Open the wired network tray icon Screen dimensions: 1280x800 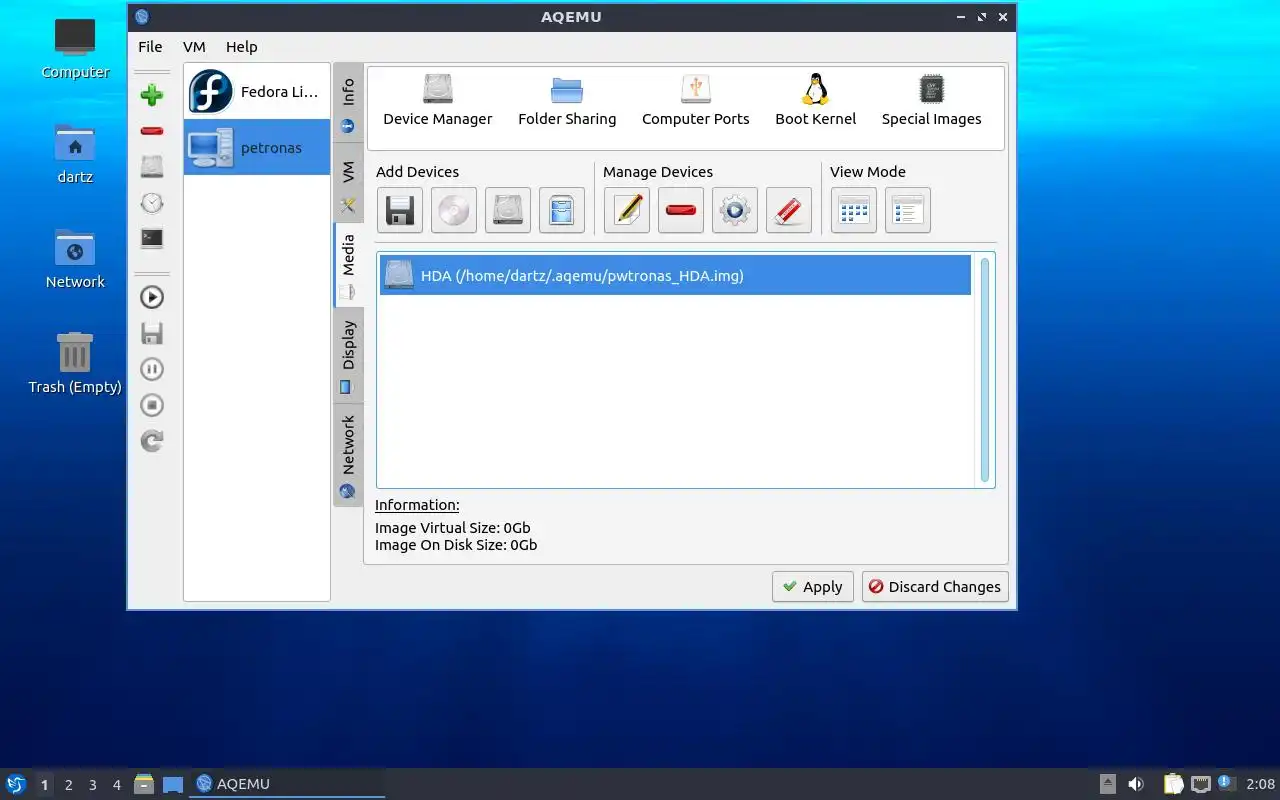pos(1201,784)
